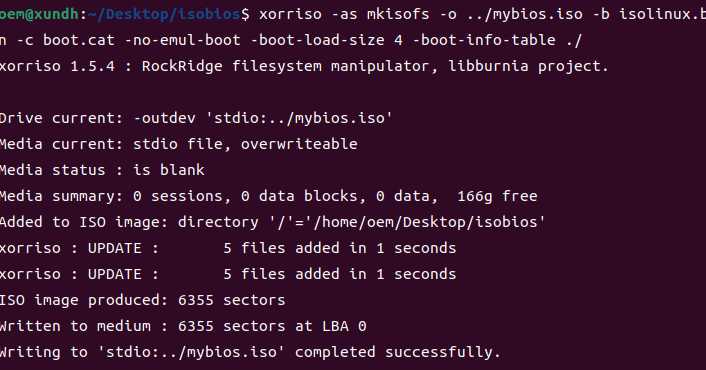
Task: Click the word overwriteable
Action: click(x=299, y=144)
